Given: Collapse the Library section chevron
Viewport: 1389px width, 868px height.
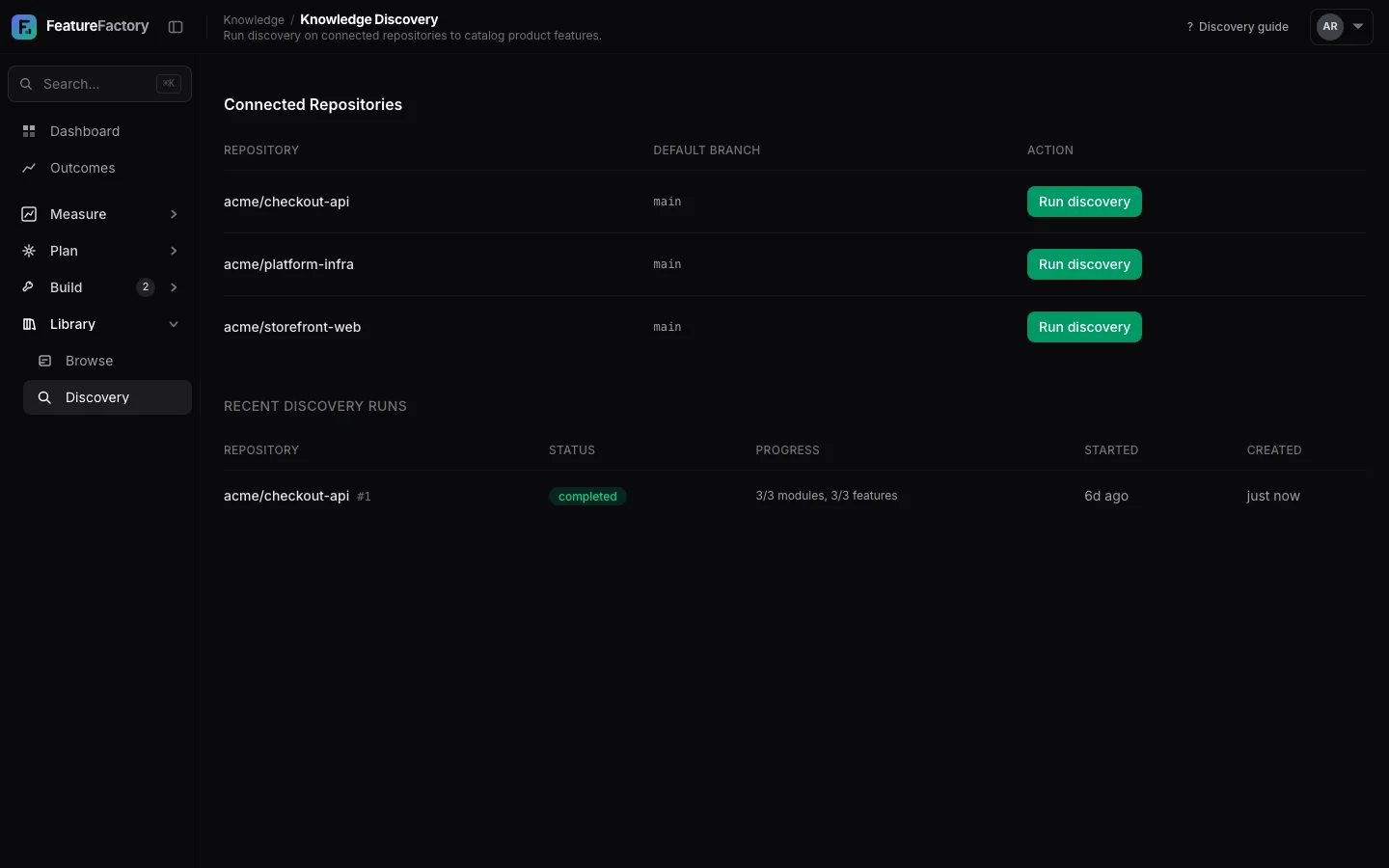Looking at the screenshot, I should 174,324.
